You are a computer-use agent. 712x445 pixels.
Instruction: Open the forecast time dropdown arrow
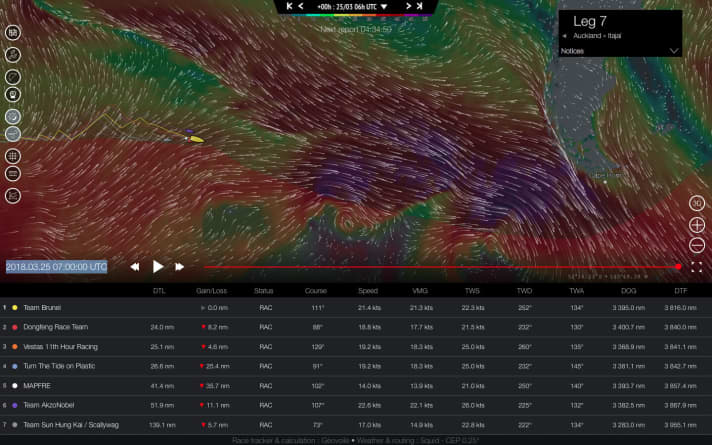click(384, 7)
